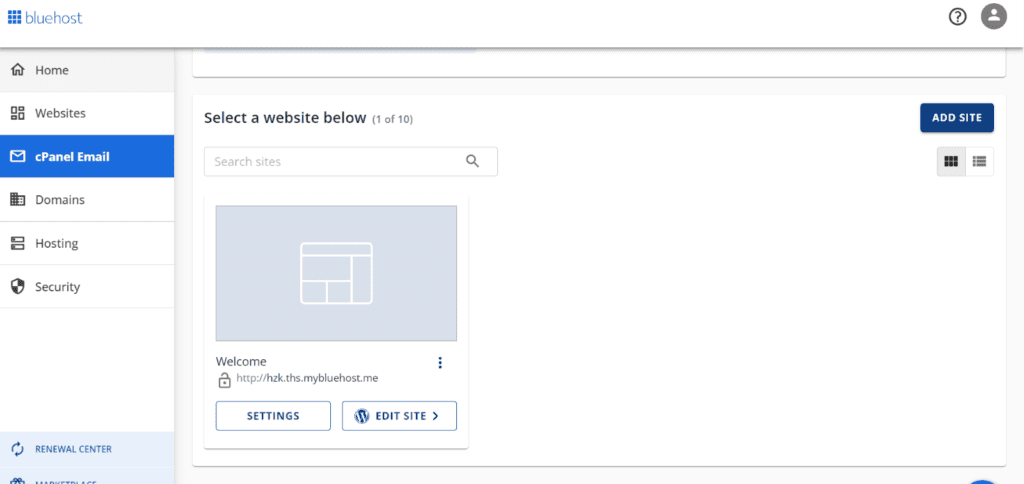The height and width of the screenshot is (484, 1024).
Task: Switch to grid view
Action: point(951,161)
